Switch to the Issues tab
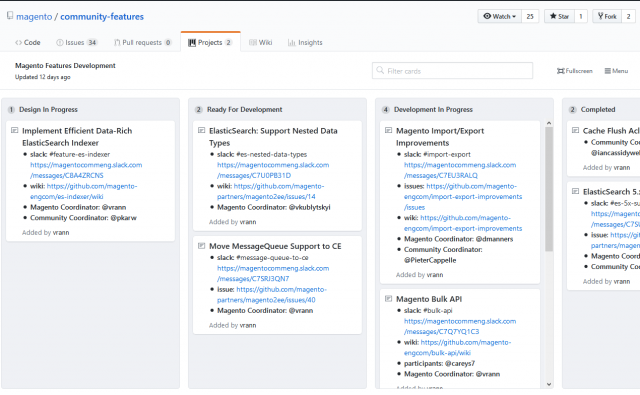 (x=77, y=42)
